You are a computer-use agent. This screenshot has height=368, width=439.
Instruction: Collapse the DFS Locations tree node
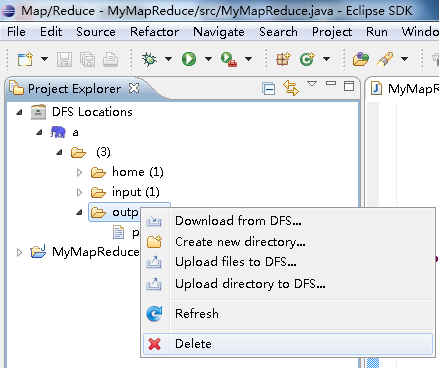click(x=19, y=112)
